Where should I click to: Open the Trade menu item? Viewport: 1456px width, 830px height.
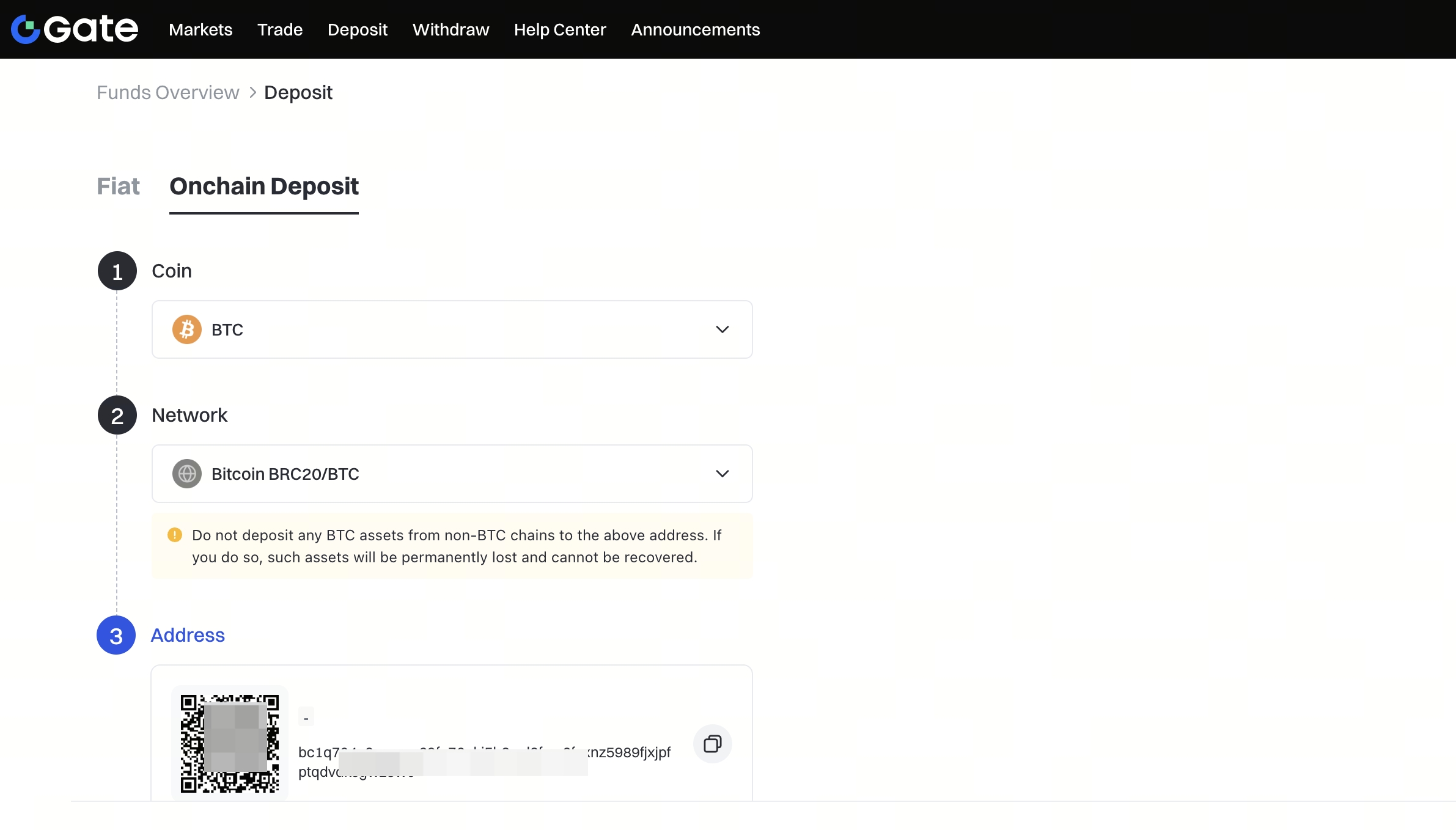tap(280, 29)
